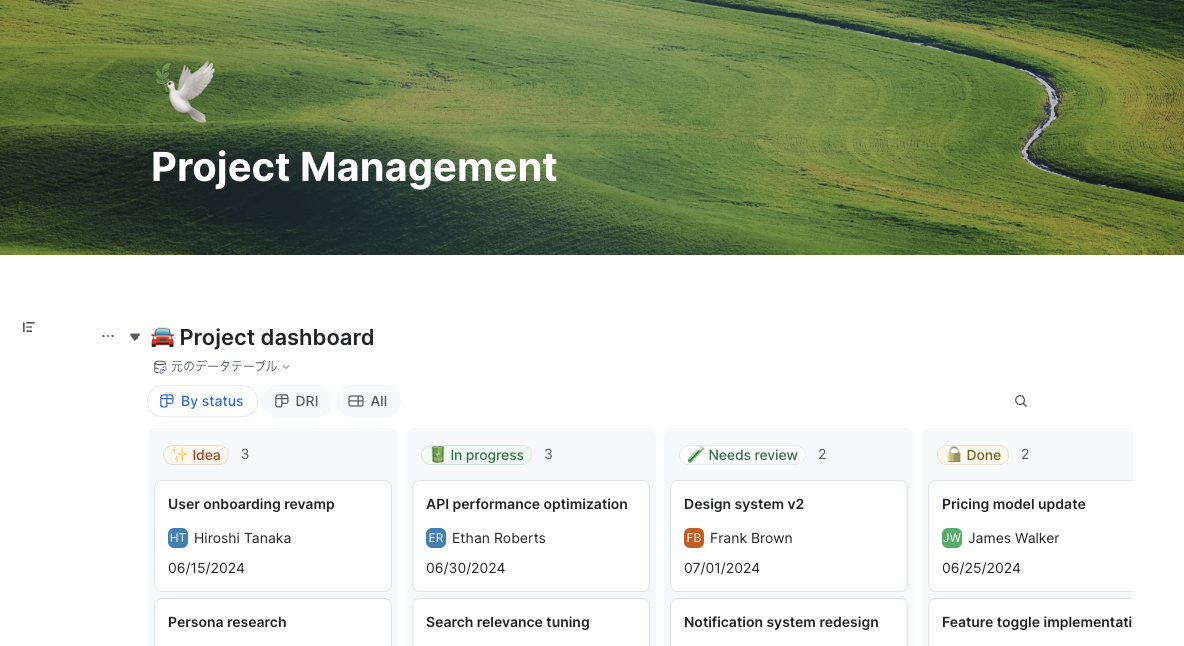The width and height of the screenshot is (1184, 646).
Task: Click James Walker's JW avatar
Action: [952, 538]
